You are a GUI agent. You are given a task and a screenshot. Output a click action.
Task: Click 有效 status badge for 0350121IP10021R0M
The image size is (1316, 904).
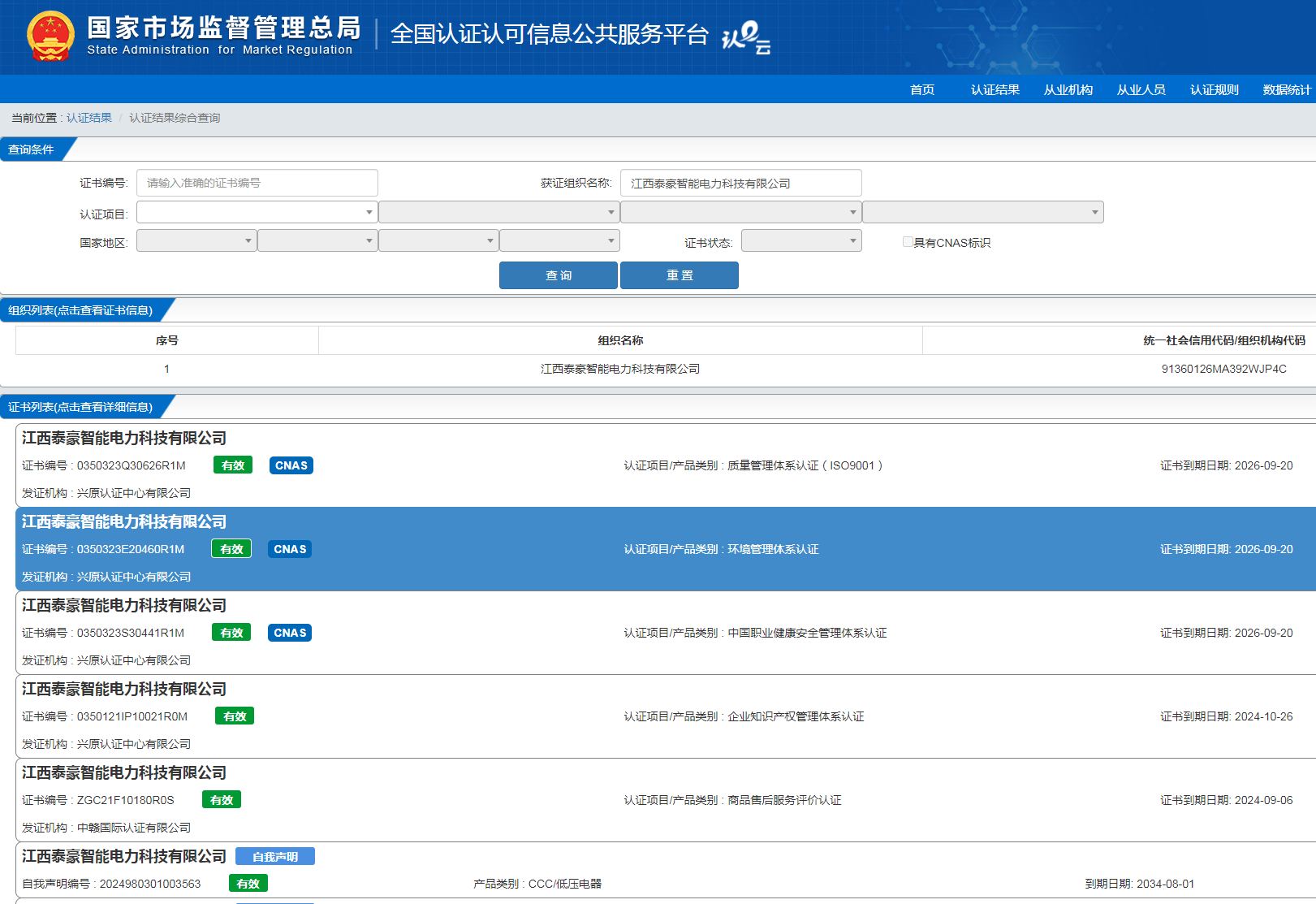235,716
